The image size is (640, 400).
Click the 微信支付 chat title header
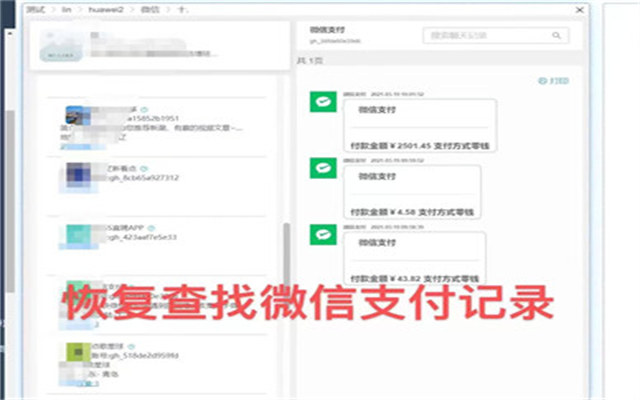(x=327, y=30)
